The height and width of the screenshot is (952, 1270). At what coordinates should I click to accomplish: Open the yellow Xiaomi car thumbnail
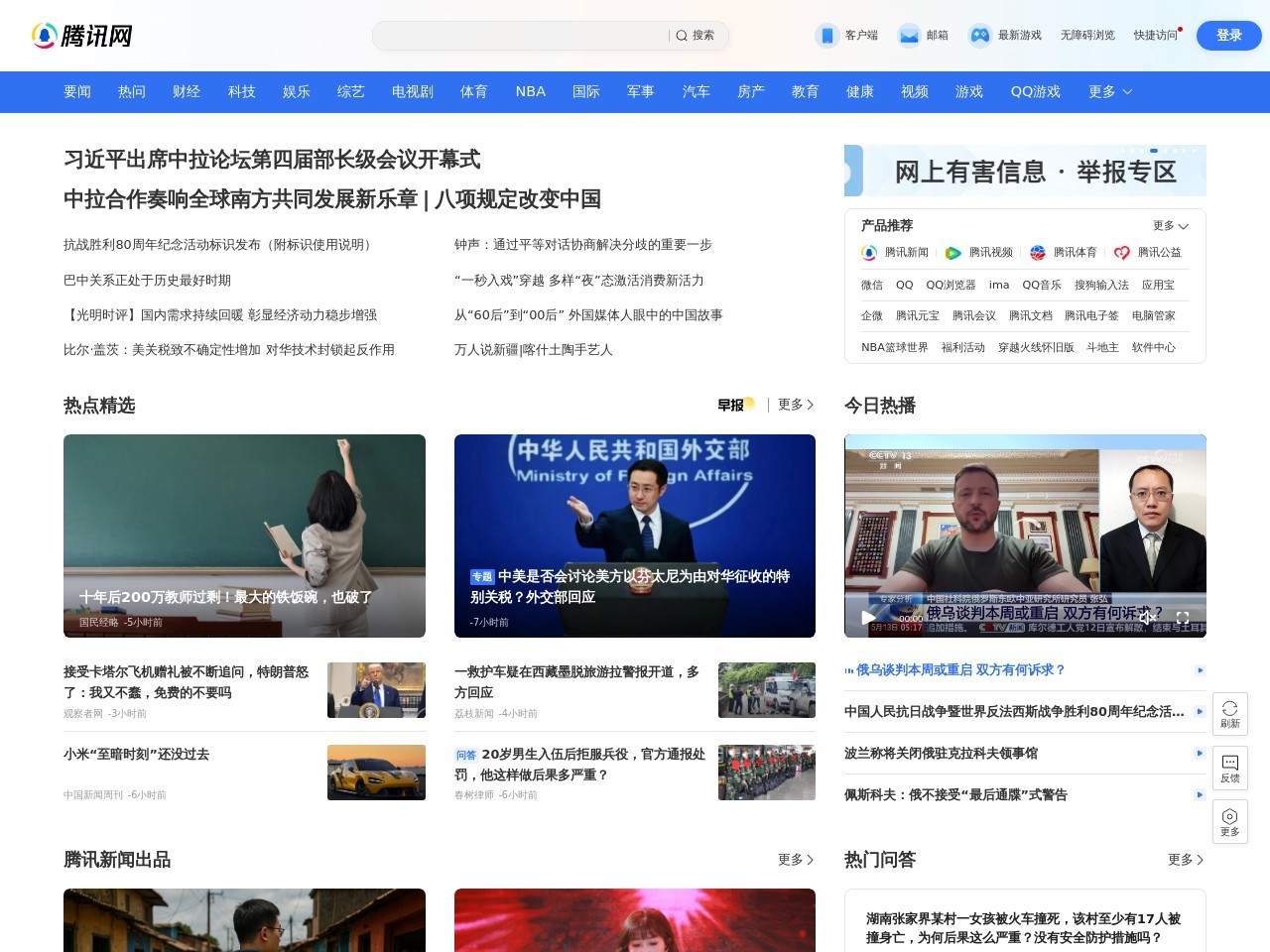coord(376,773)
